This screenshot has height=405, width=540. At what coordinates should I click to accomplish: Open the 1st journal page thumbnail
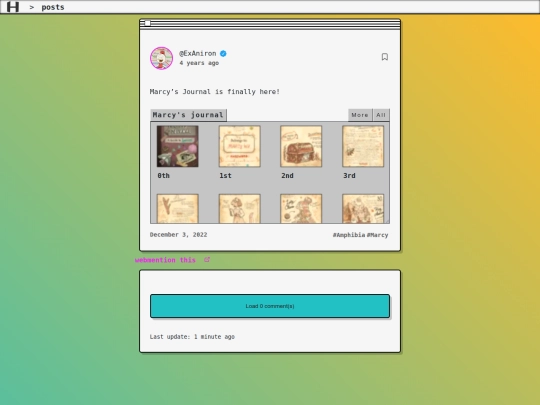click(240, 146)
